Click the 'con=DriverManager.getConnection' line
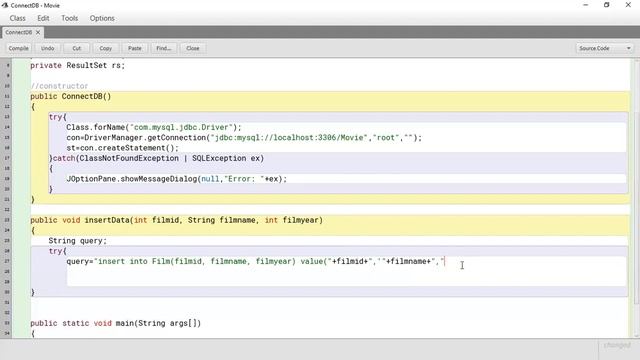Viewport: 640px width, 360px height. (x=244, y=138)
